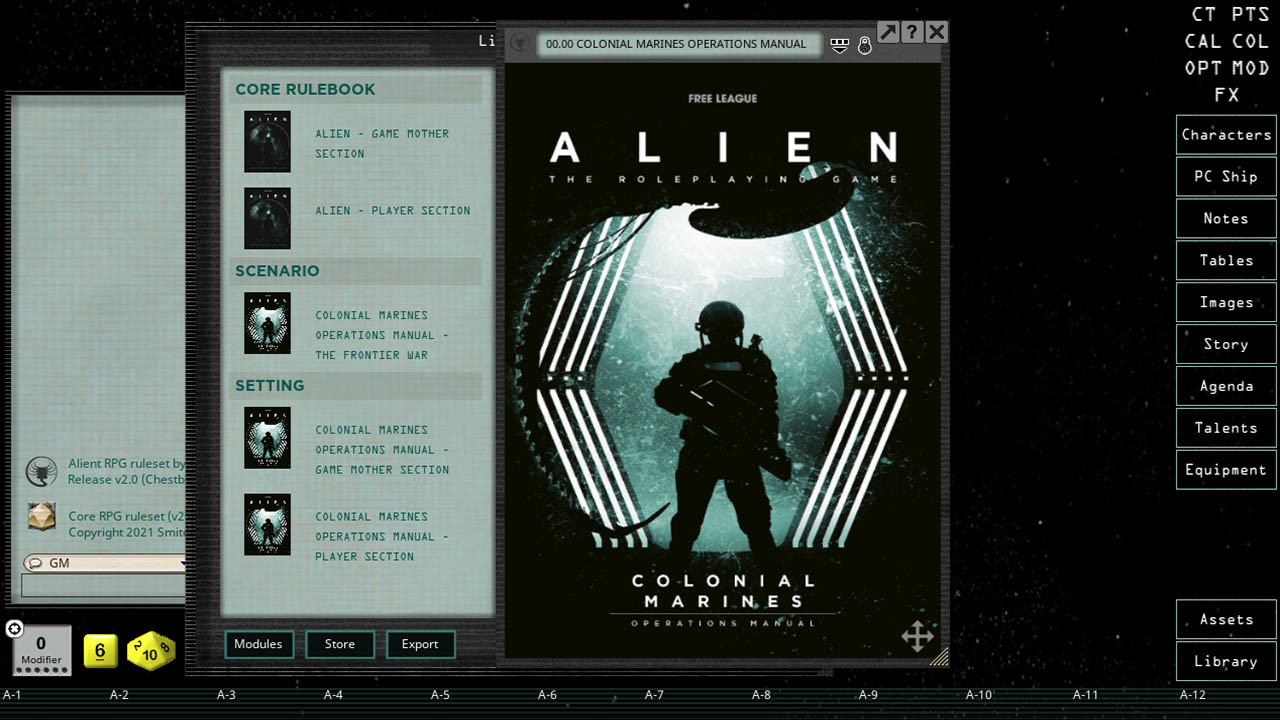Viewport: 1280px width, 720px height.
Task: Open help via the question mark icon
Action: point(911,32)
